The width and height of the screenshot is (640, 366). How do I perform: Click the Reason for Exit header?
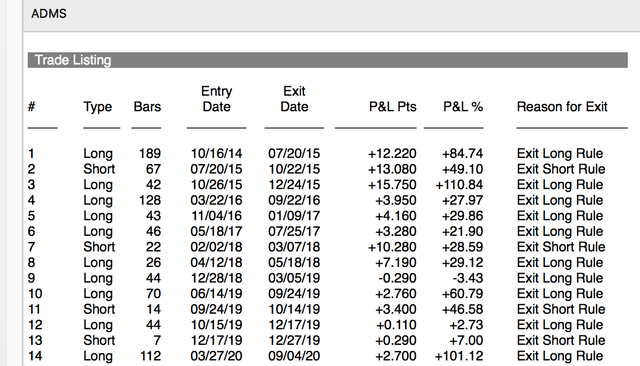pyautogui.click(x=562, y=107)
